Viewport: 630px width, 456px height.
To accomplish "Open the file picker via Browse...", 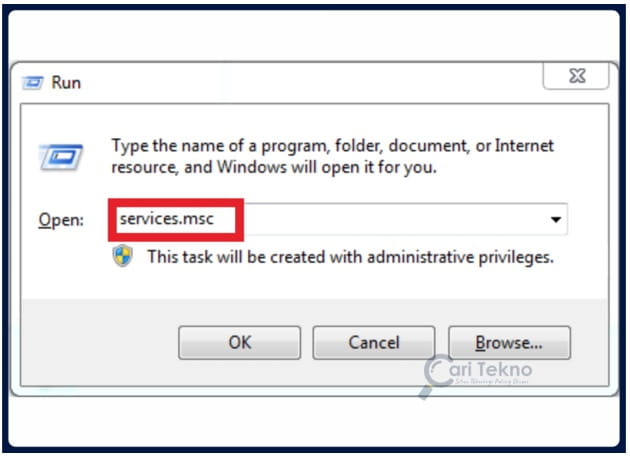I will point(509,343).
